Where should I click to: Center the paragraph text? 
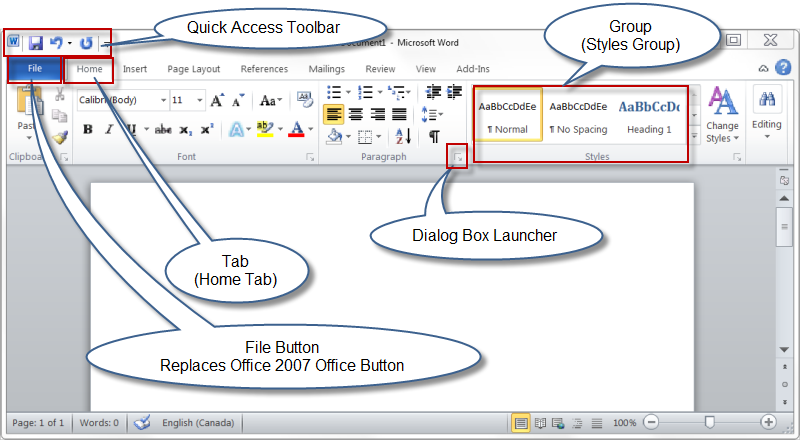(x=356, y=114)
